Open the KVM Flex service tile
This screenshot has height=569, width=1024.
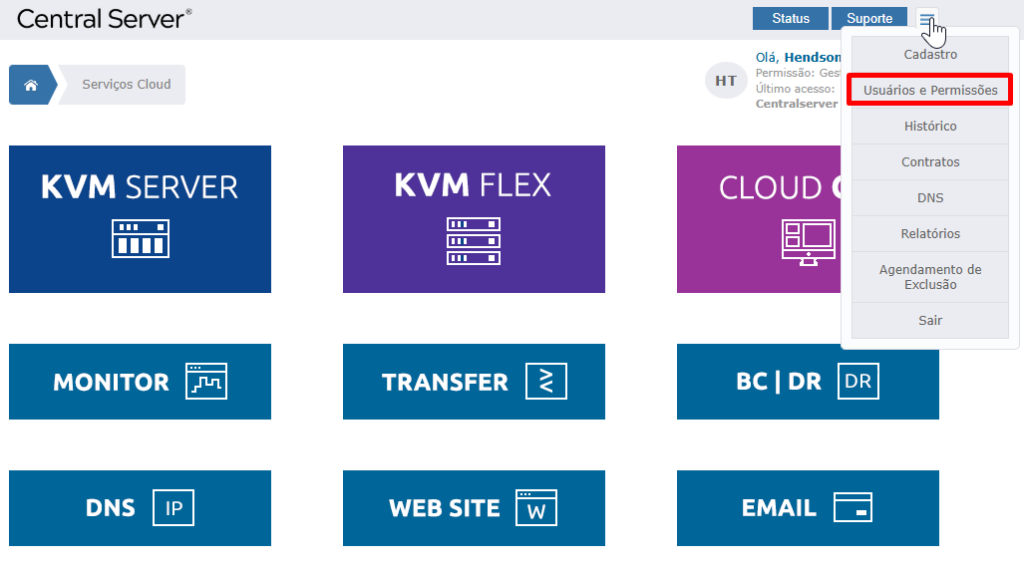(x=473, y=219)
